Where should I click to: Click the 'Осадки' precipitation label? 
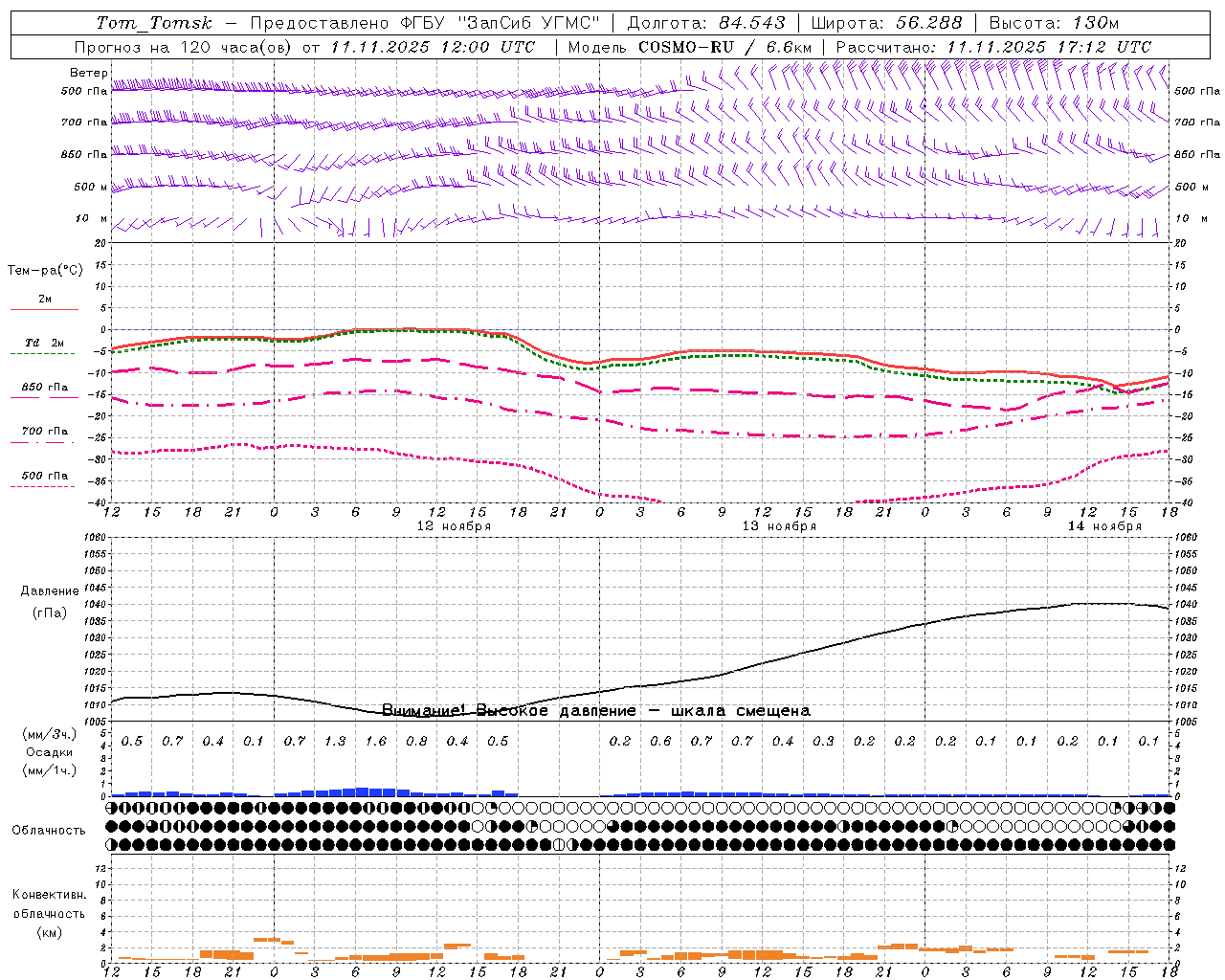click(50, 752)
